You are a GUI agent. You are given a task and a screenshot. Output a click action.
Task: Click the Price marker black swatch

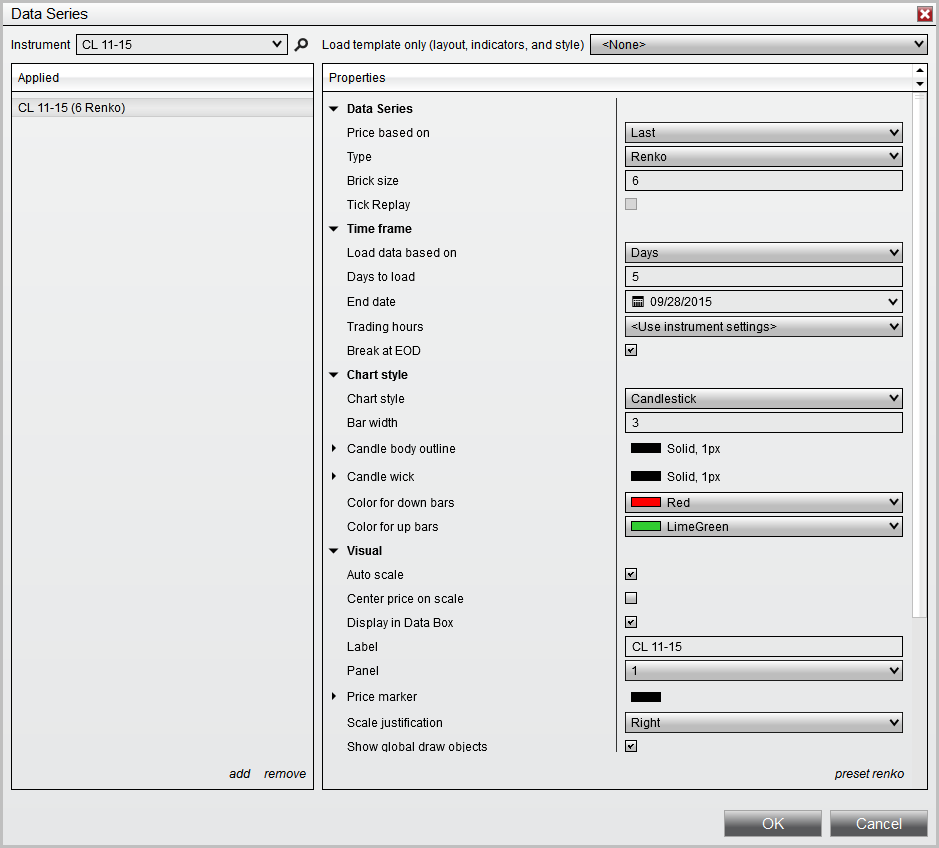(646, 696)
